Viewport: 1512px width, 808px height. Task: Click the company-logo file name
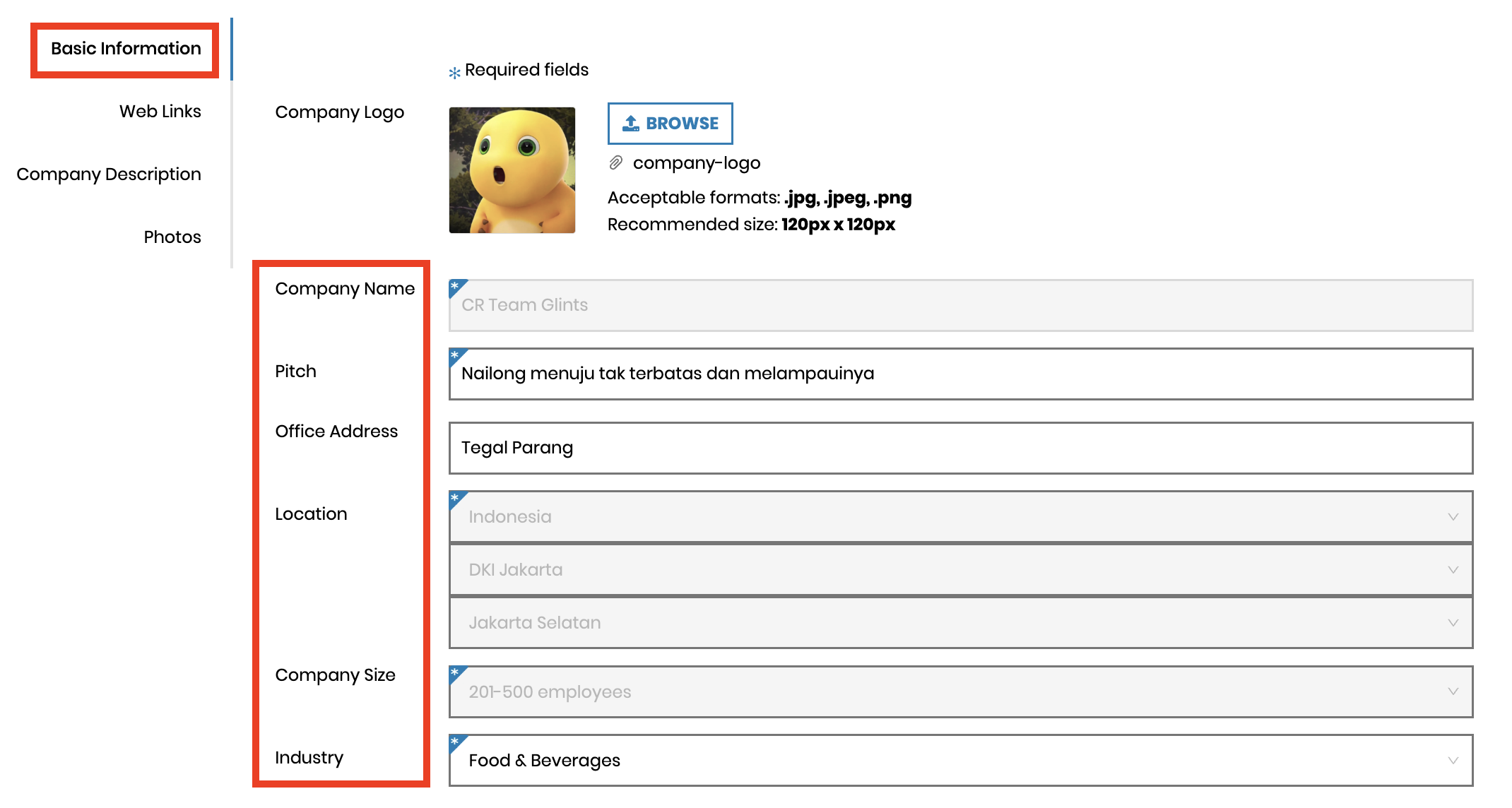coord(696,162)
